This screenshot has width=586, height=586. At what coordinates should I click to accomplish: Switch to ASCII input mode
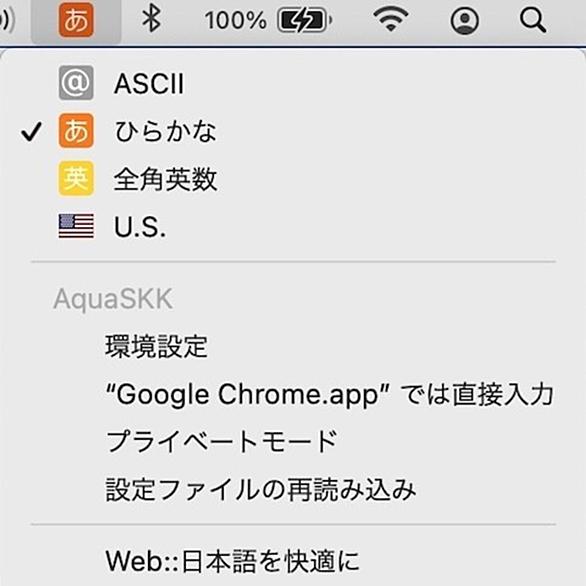coord(293,83)
